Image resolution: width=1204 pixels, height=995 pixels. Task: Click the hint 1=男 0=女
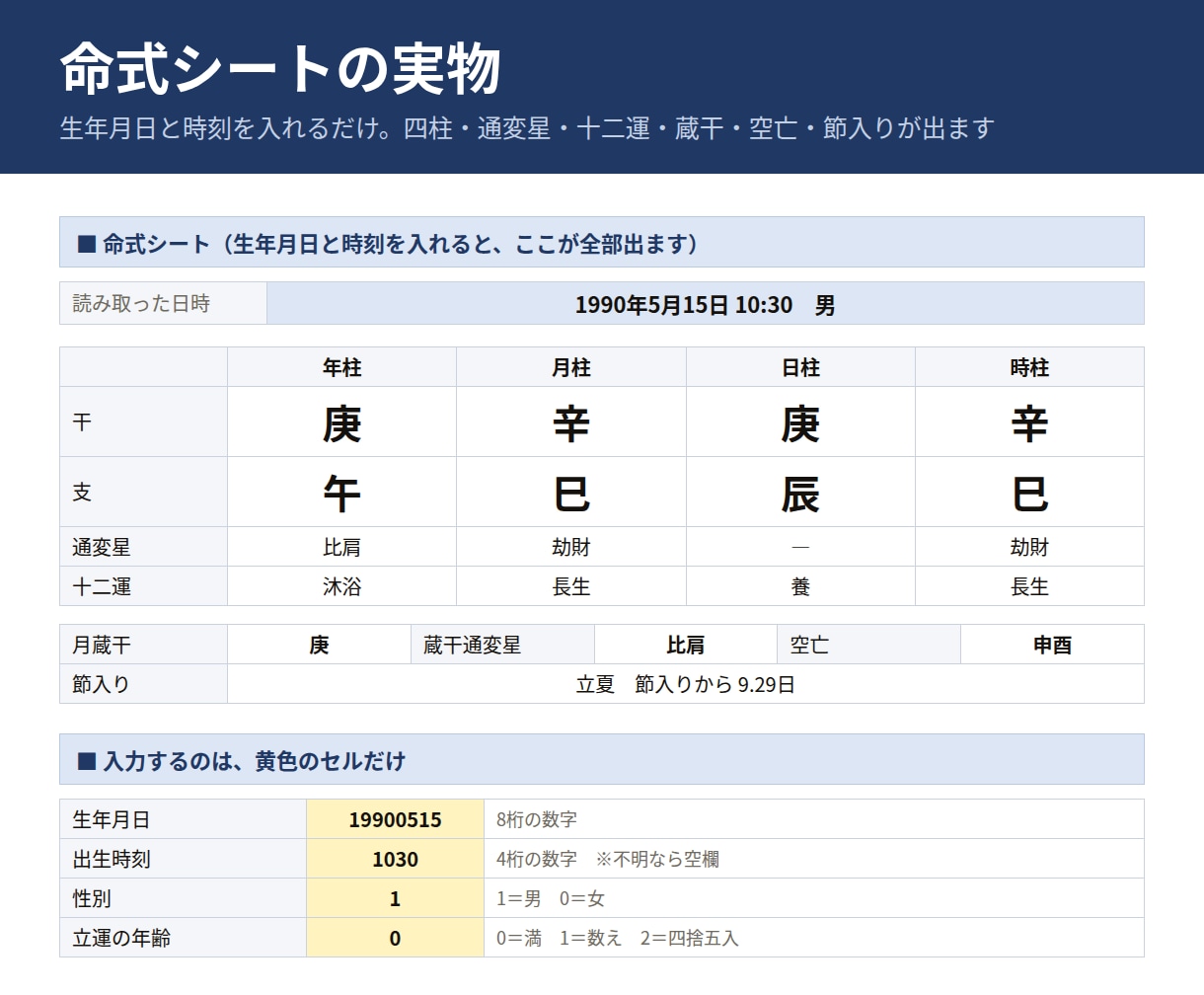(x=551, y=898)
